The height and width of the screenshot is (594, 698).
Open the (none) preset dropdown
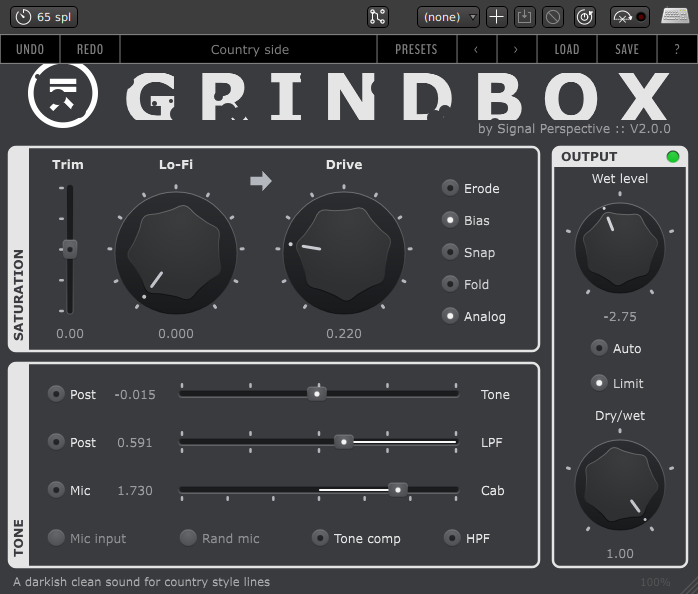(x=448, y=17)
